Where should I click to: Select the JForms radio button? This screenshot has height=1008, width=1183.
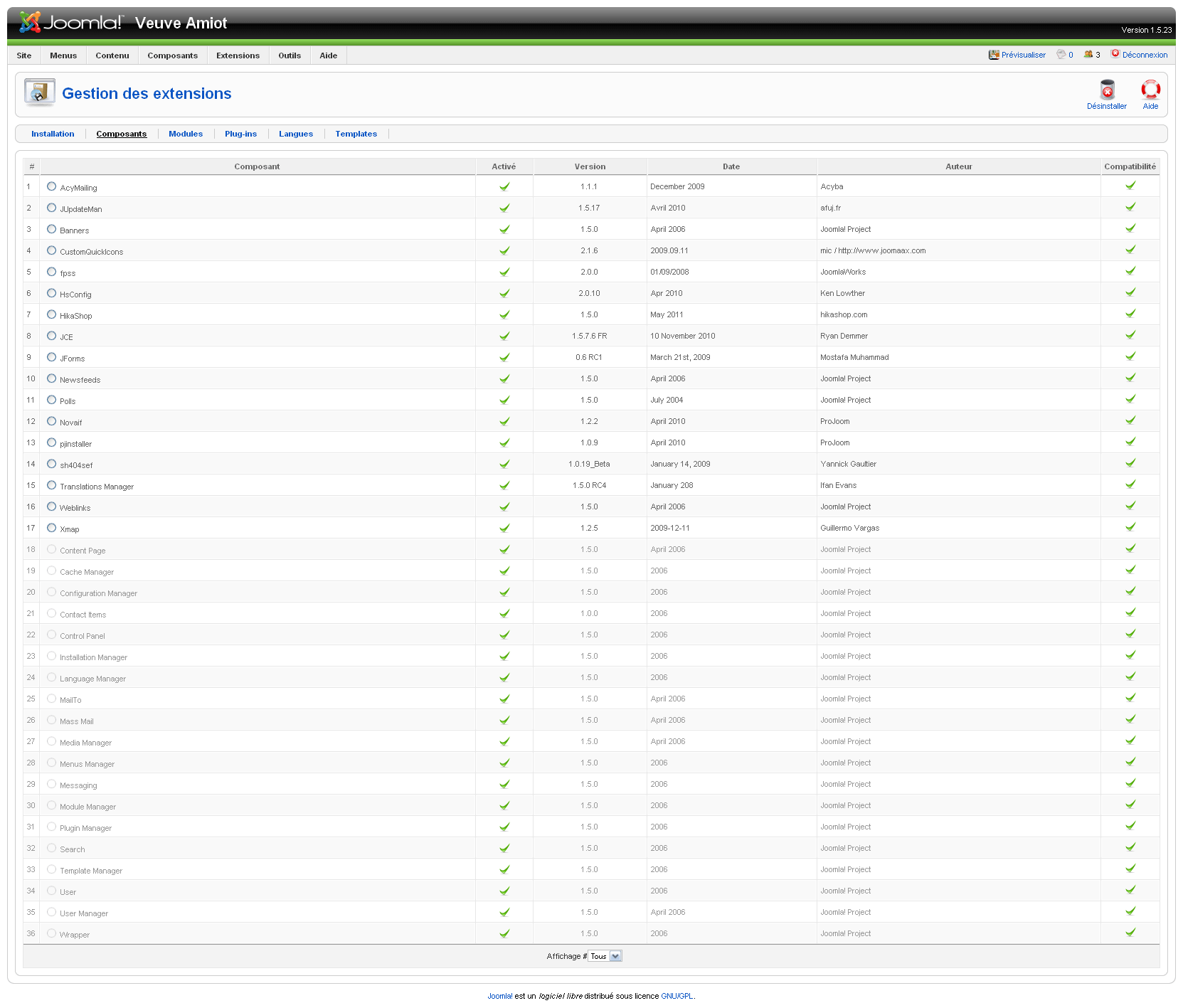point(51,357)
